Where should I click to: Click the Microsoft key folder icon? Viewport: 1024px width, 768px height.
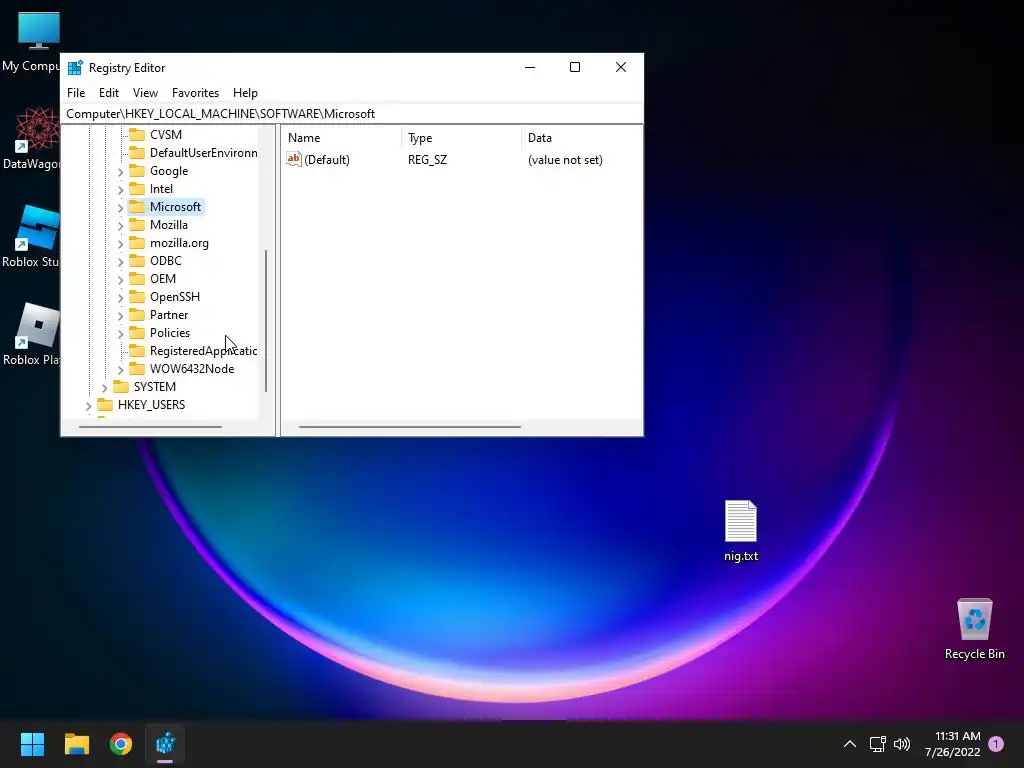tap(136, 206)
